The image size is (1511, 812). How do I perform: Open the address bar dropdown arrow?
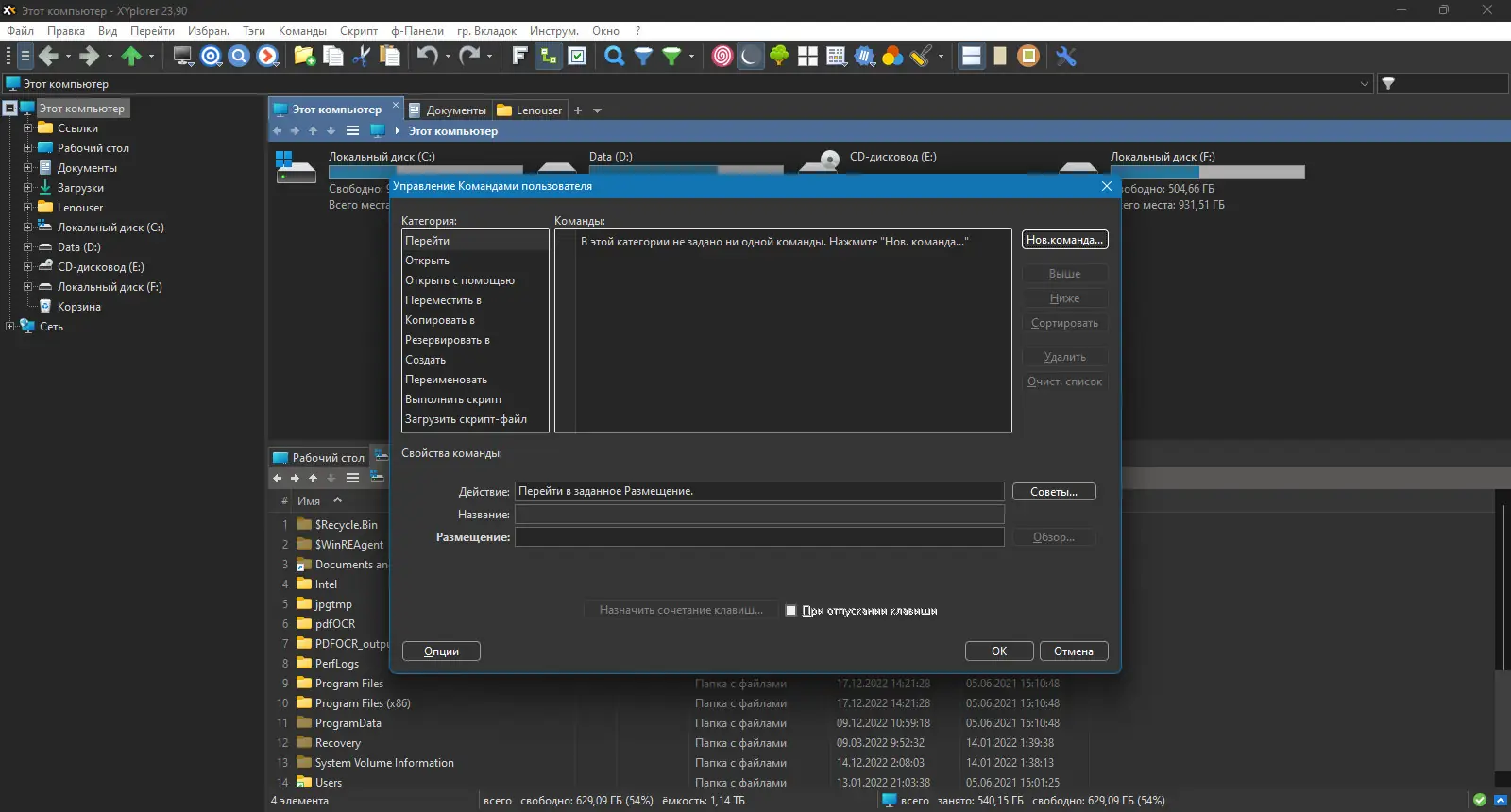click(1365, 84)
